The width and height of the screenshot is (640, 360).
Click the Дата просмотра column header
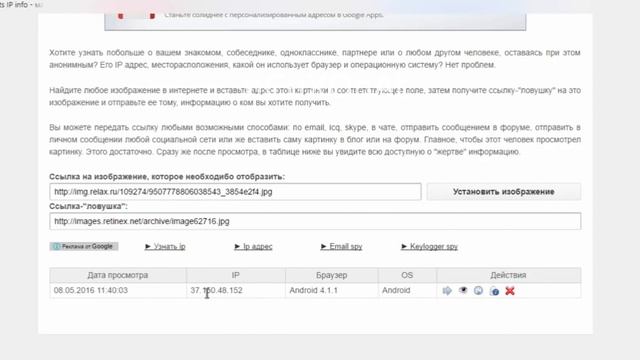tap(118, 275)
